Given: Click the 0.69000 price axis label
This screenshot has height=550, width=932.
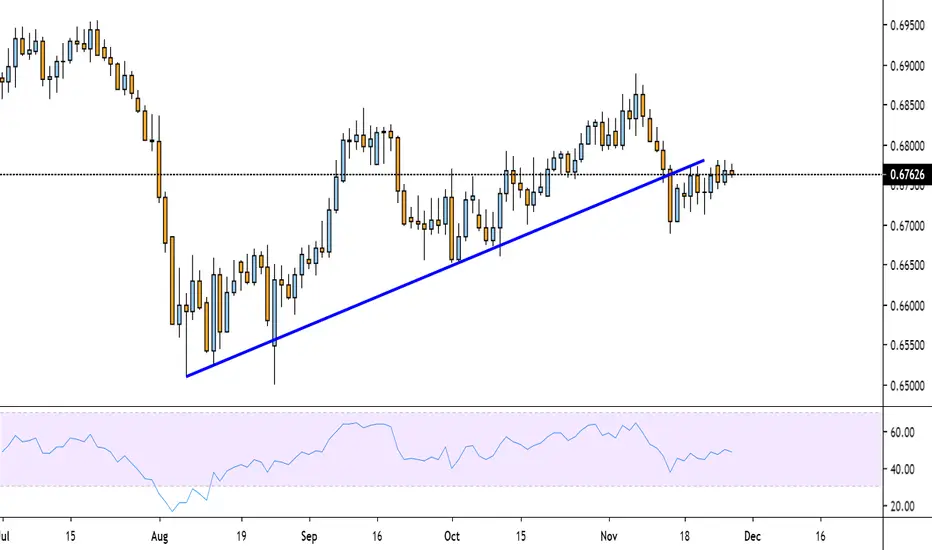Looking at the screenshot, I should click(908, 65).
